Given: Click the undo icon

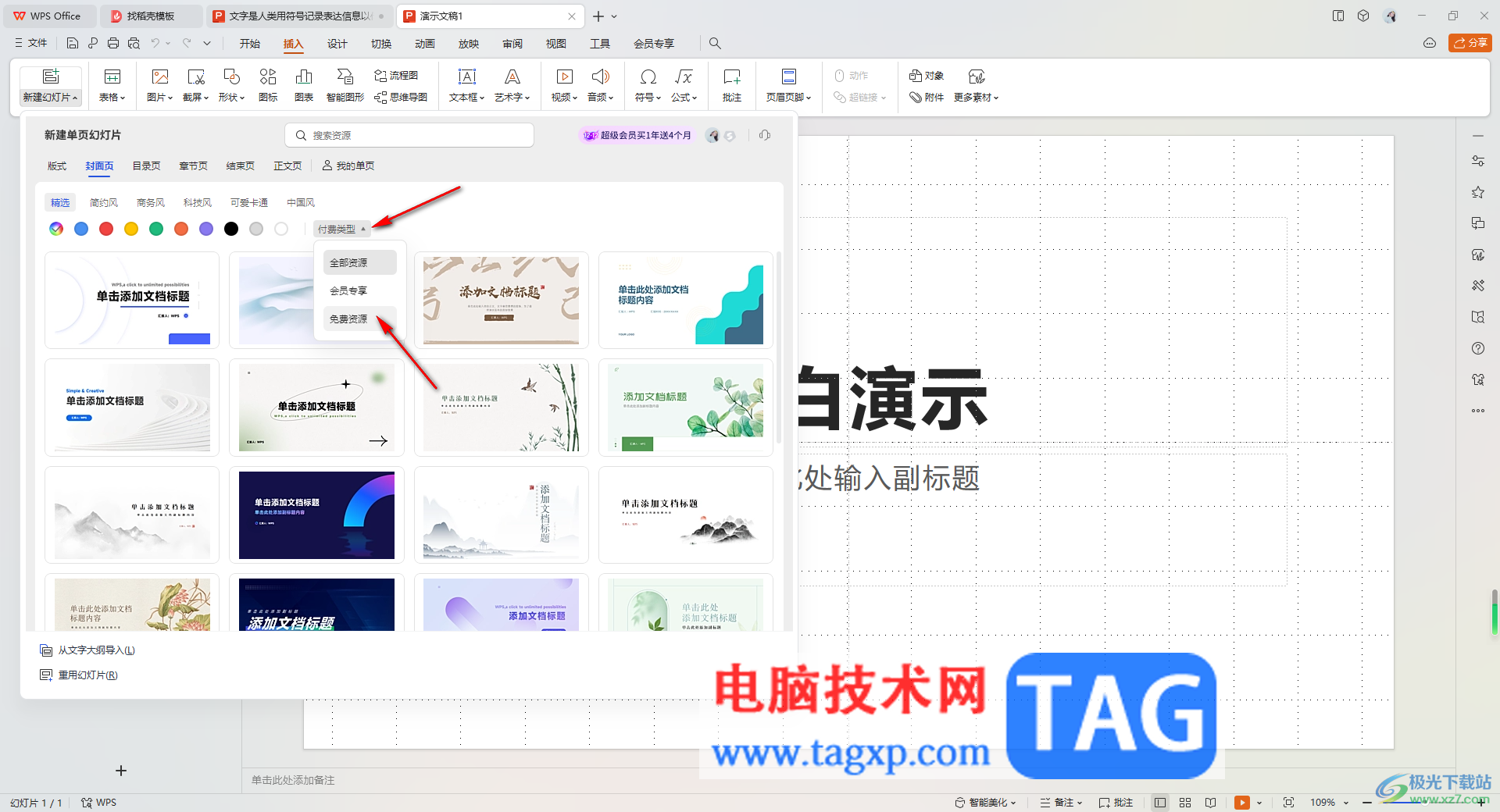Looking at the screenshot, I should pyautogui.click(x=155, y=44).
